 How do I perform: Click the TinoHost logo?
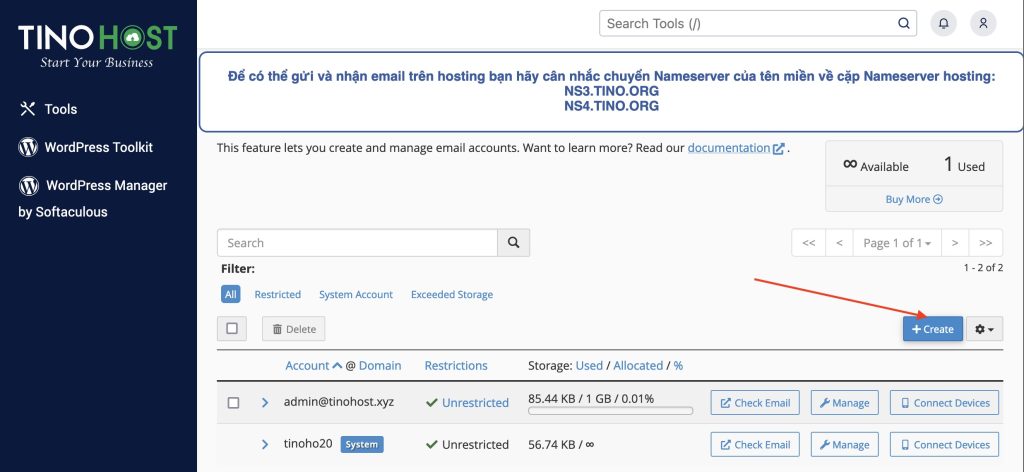(97, 46)
